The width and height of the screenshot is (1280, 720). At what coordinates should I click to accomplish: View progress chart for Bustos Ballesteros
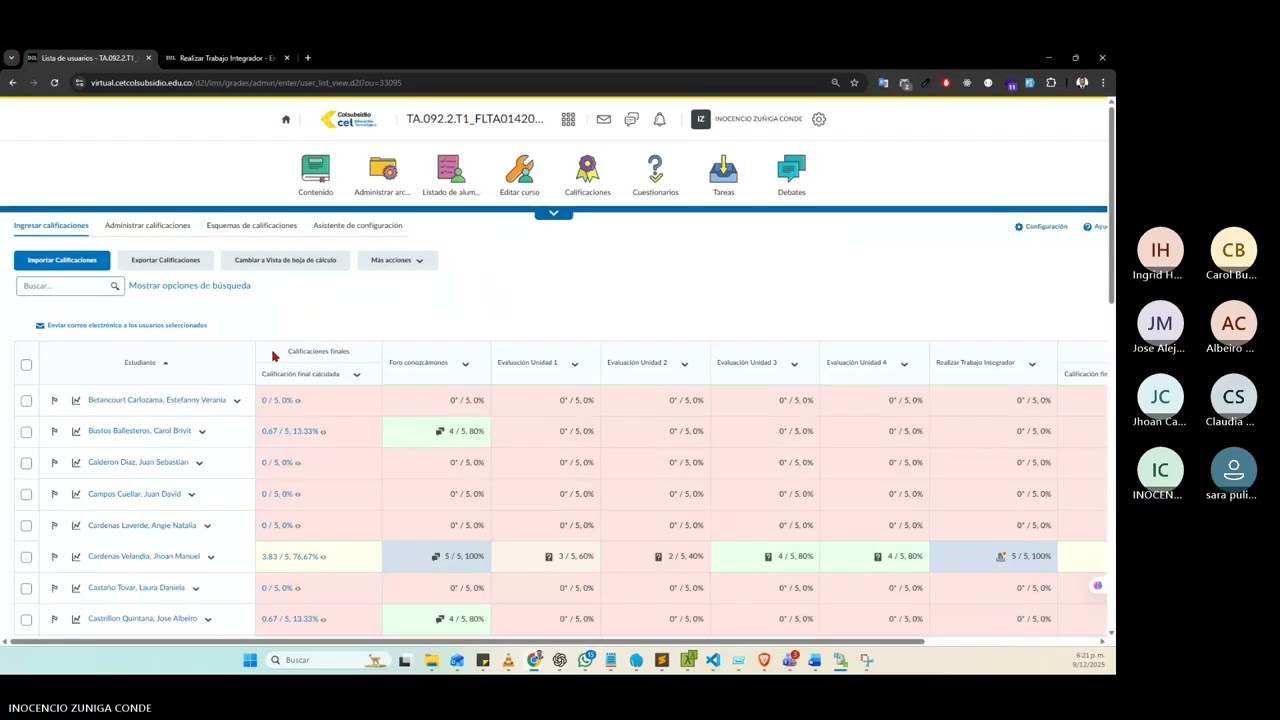76,431
